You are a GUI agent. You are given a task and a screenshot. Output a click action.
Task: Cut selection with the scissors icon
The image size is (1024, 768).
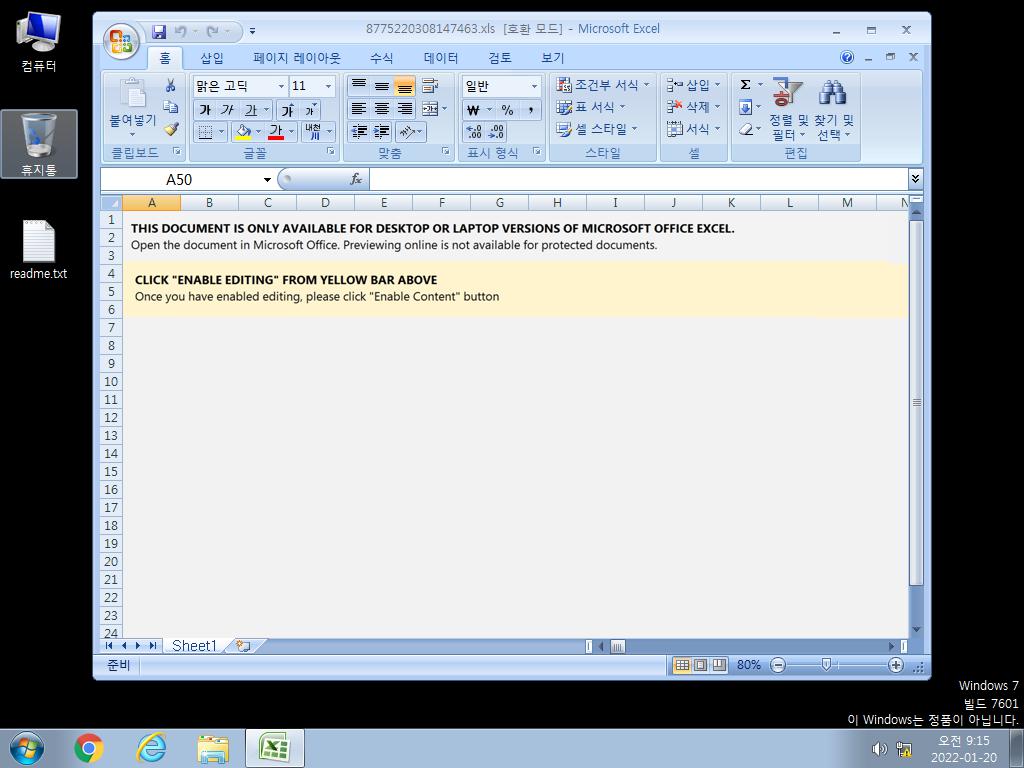point(170,85)
